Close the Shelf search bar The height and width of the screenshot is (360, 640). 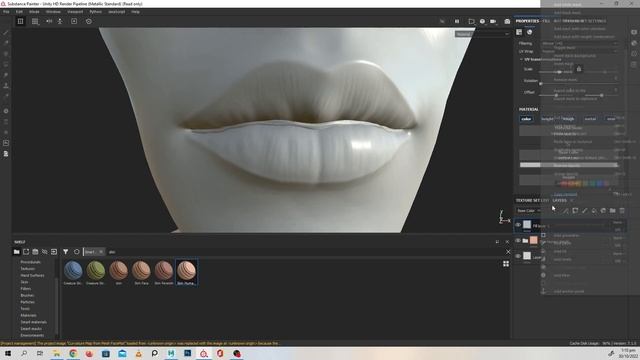point(508,252)
